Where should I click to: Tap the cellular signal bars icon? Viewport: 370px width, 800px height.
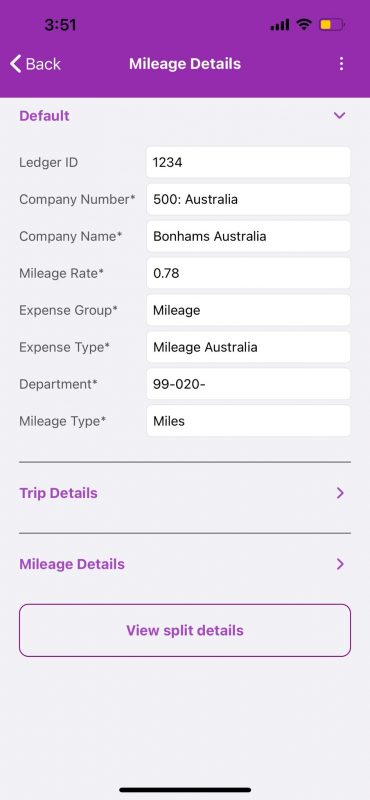(280, 24)
